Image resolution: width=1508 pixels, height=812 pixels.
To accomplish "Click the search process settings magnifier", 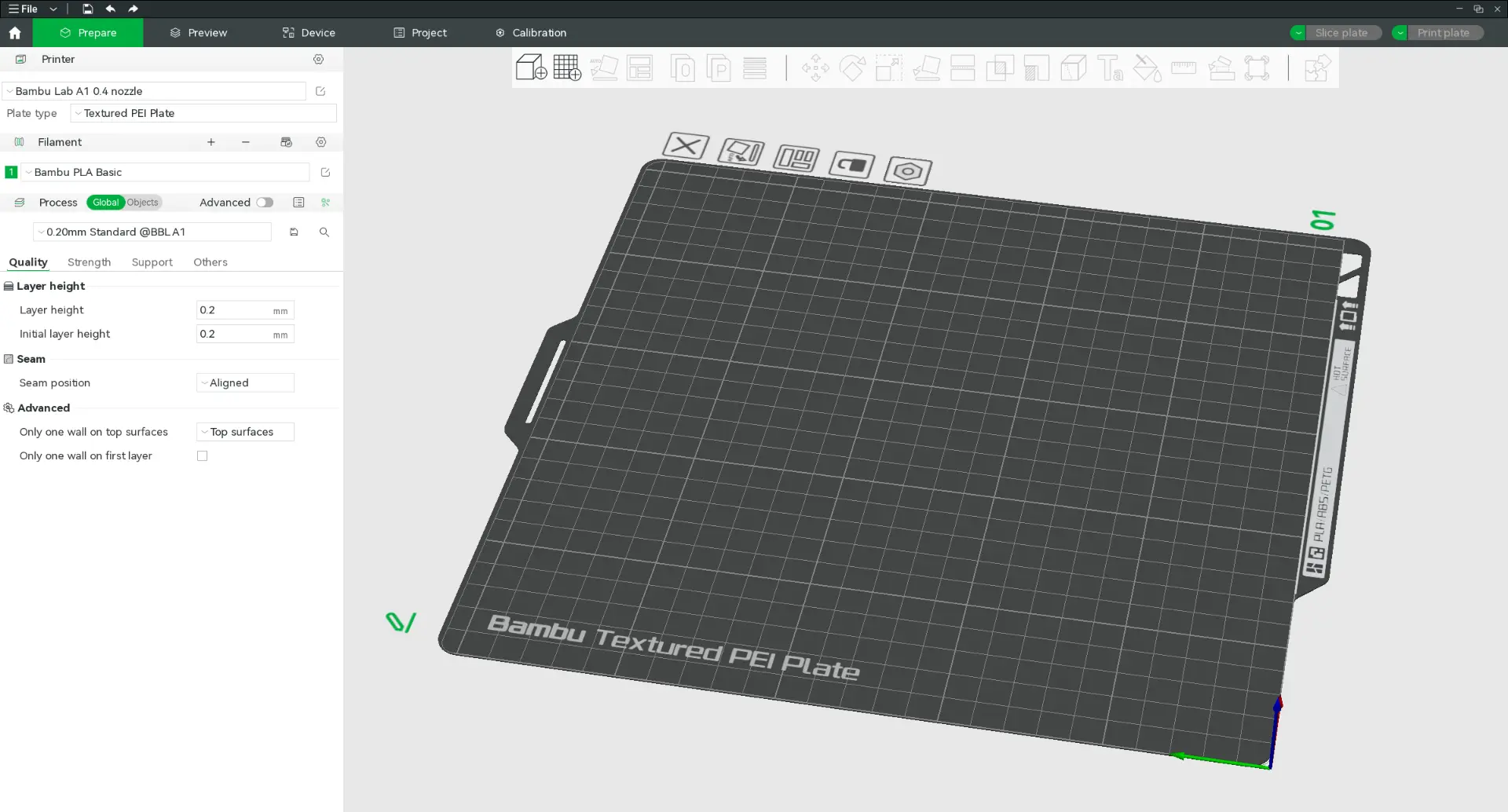I will click(x=324, y=232).
